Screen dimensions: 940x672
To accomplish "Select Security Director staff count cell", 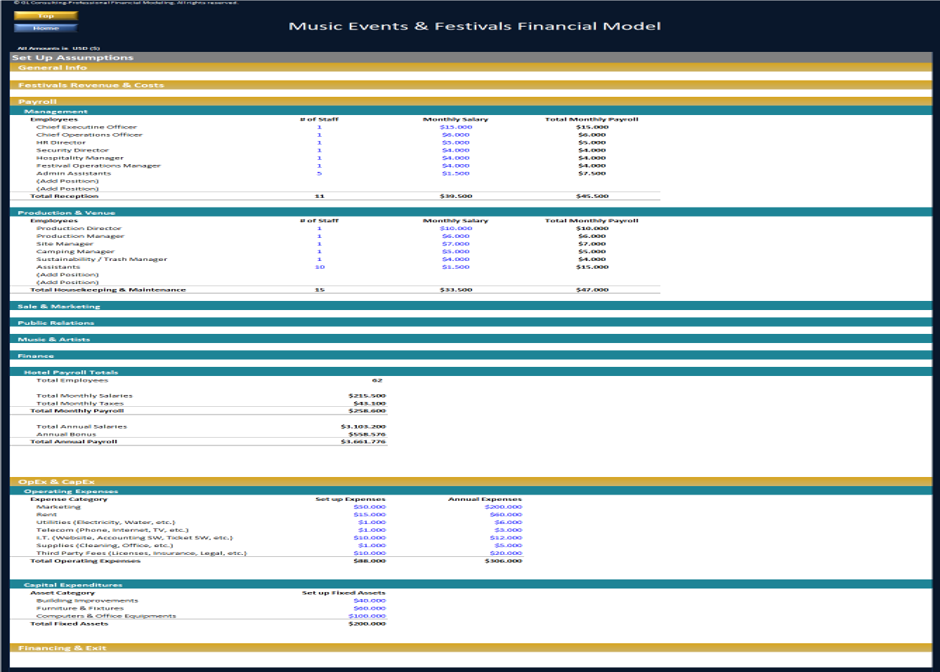I will pos(320,150).
